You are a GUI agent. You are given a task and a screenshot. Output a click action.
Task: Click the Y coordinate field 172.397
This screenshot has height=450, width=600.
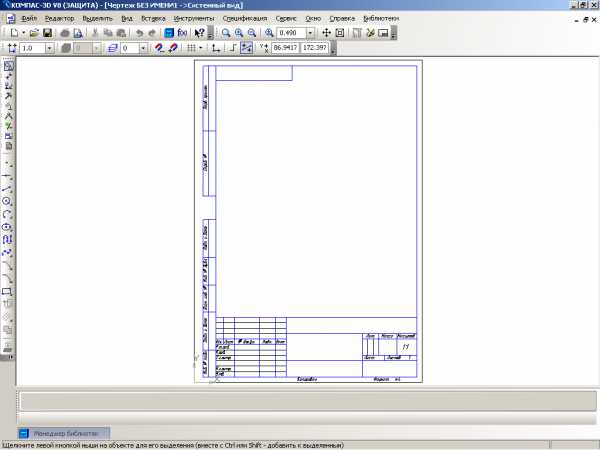tap(315, 48)
